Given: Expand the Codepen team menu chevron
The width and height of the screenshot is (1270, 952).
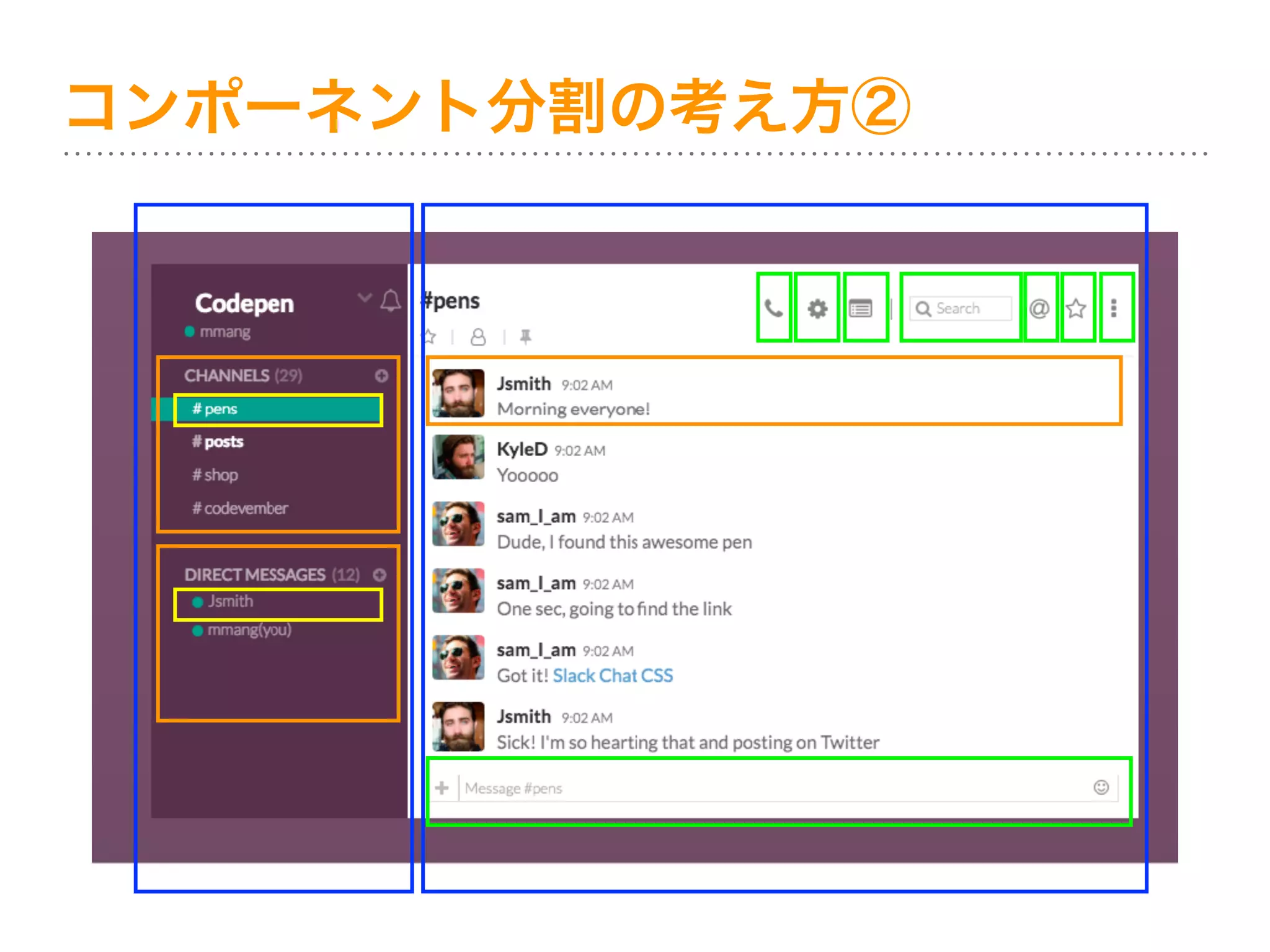Looking at the screenshot, I should (365, 298).
